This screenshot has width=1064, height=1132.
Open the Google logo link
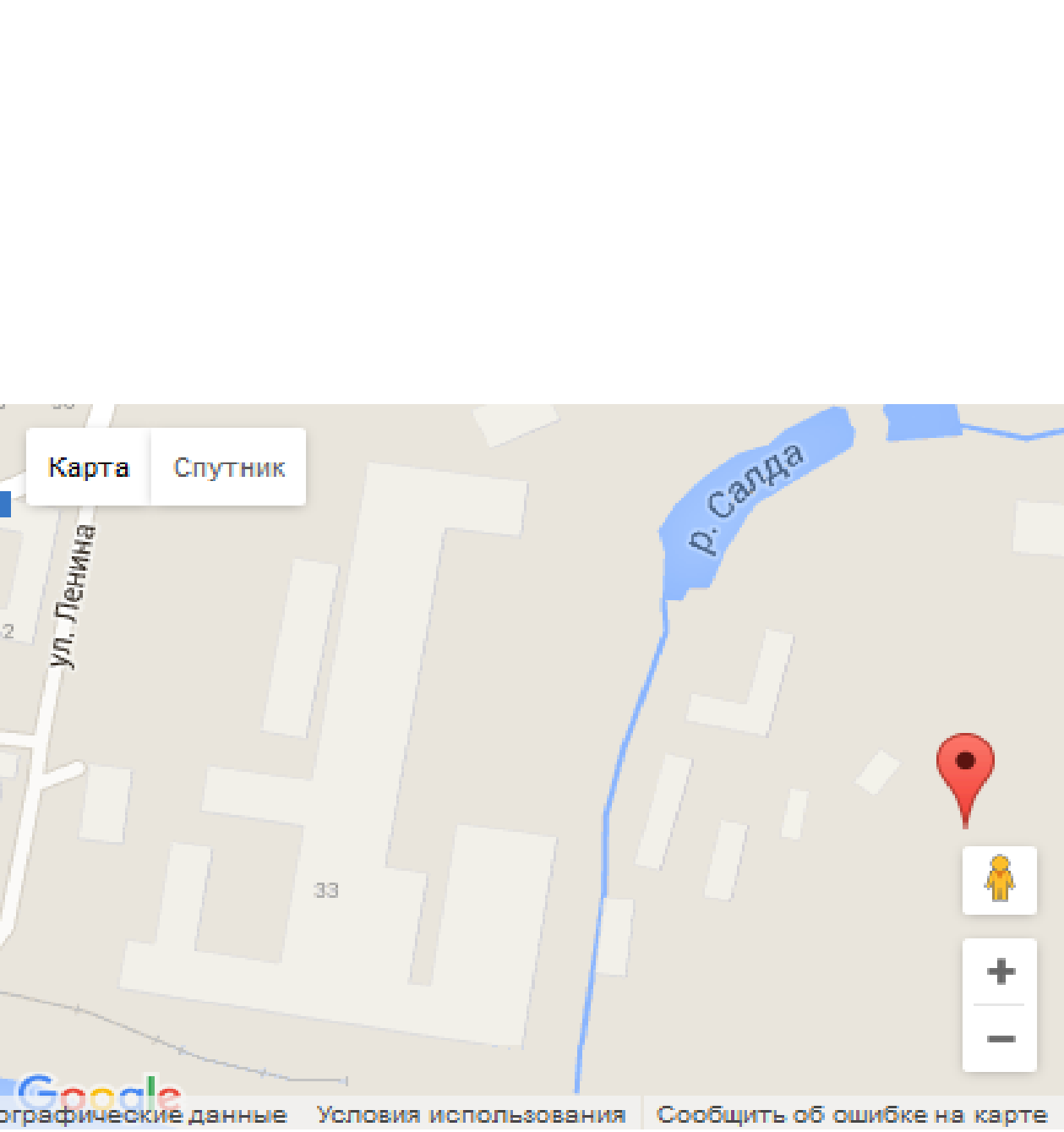(x=100, y=1095)
